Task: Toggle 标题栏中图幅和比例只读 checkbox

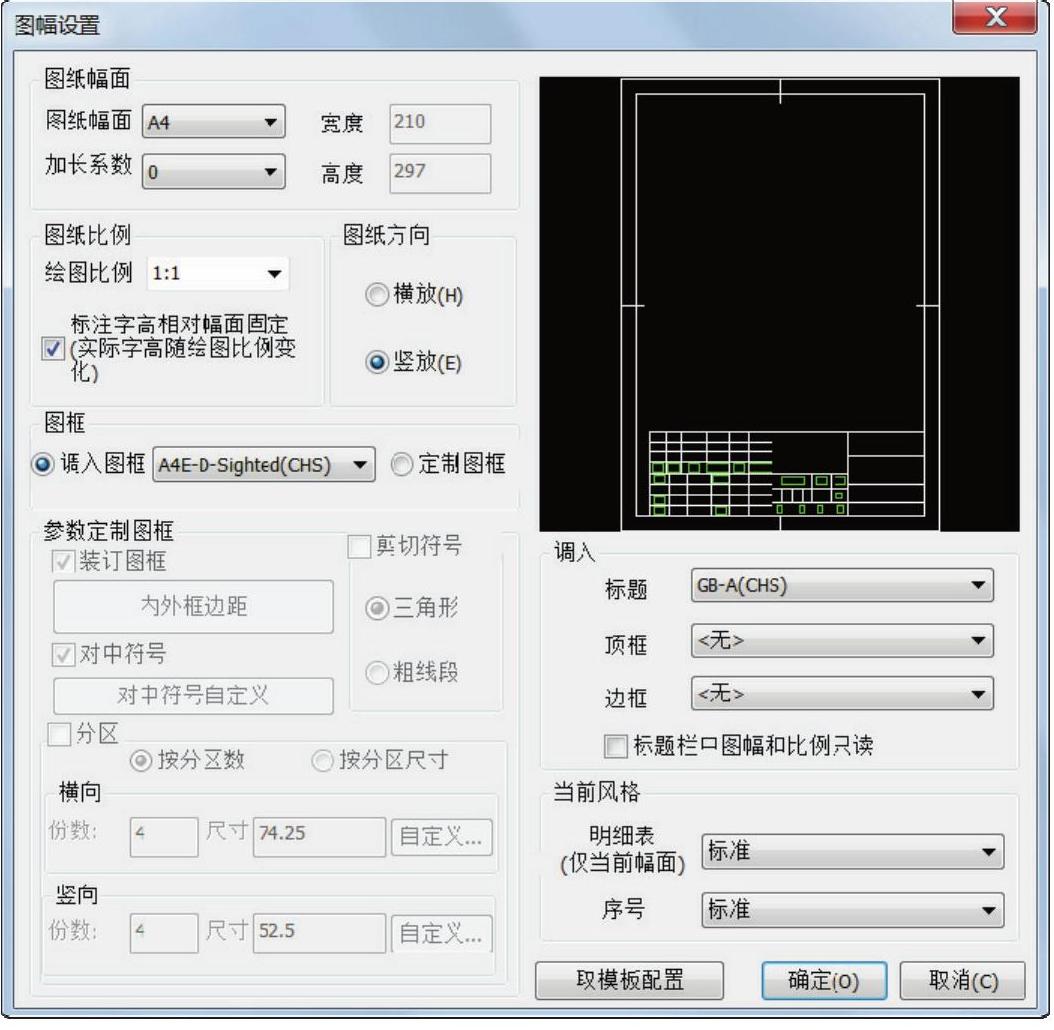Action: pos(616,746)
